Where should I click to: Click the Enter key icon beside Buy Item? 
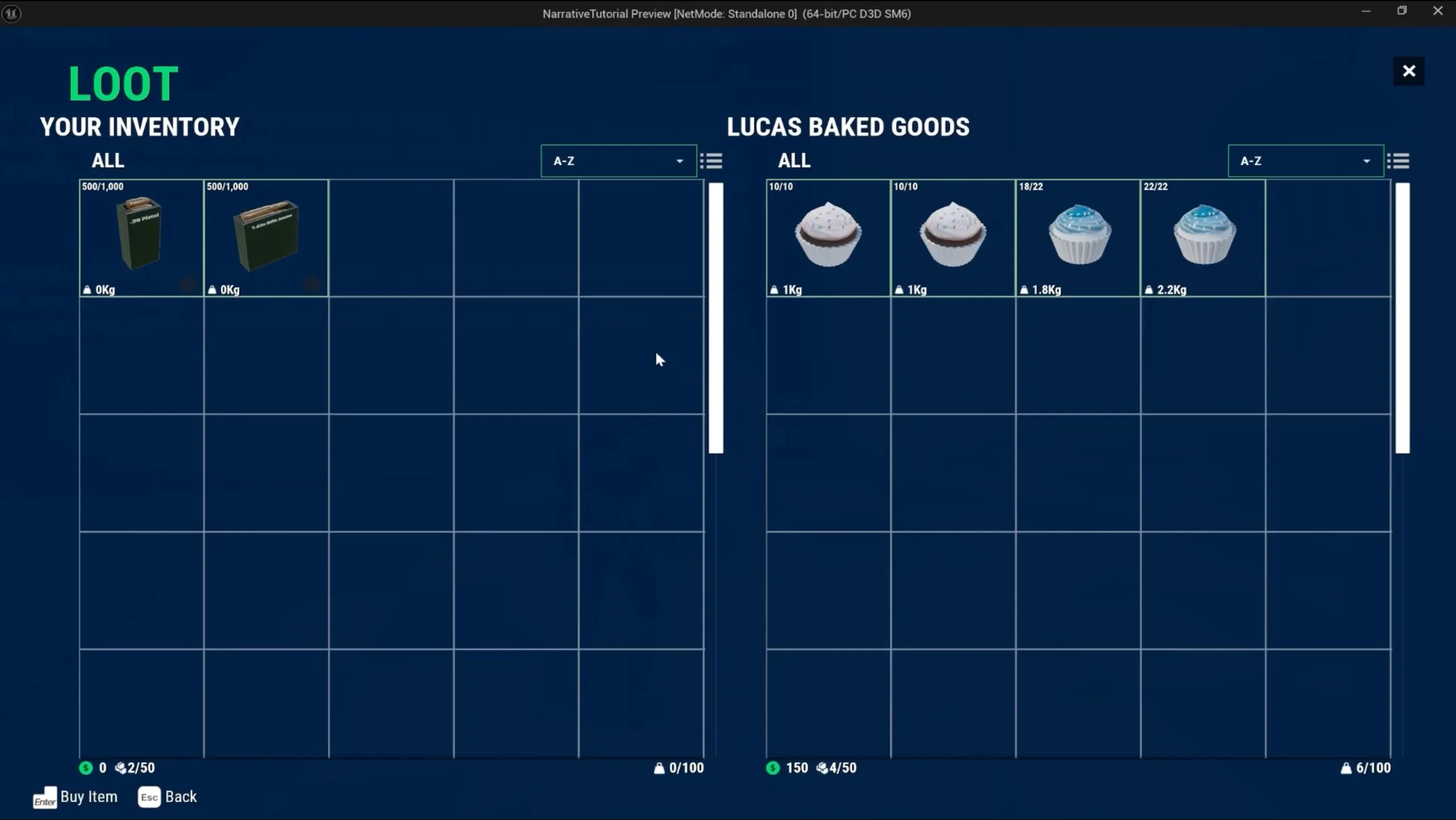(44, 798)
